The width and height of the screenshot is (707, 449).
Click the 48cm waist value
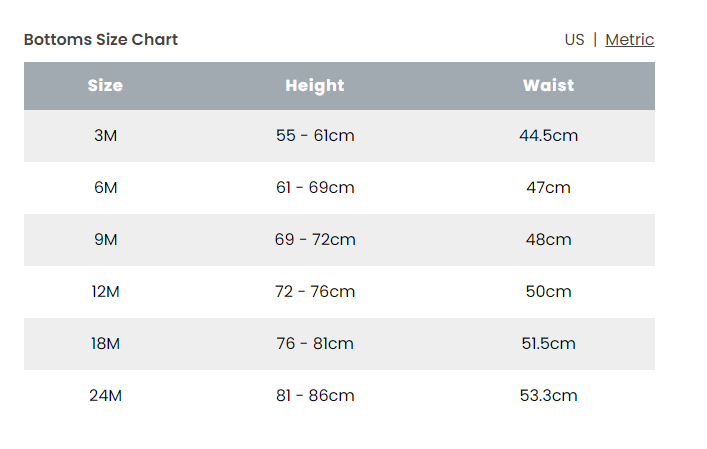click(x=548, y=240)
